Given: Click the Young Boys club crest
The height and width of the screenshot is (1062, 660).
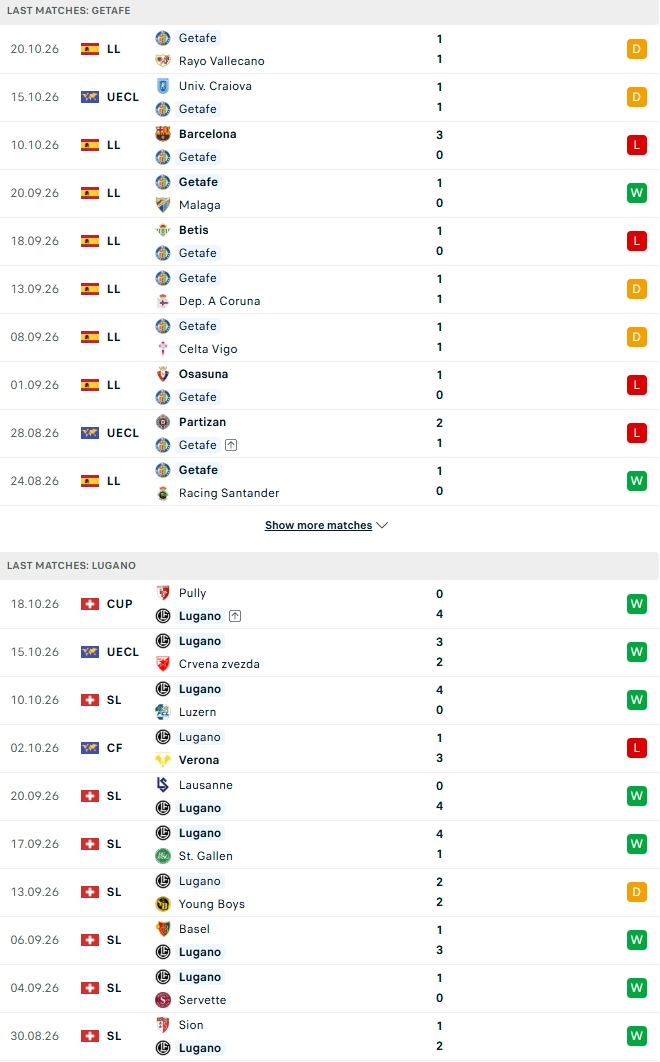Looking at the screenshot, I should click(163, 904).
